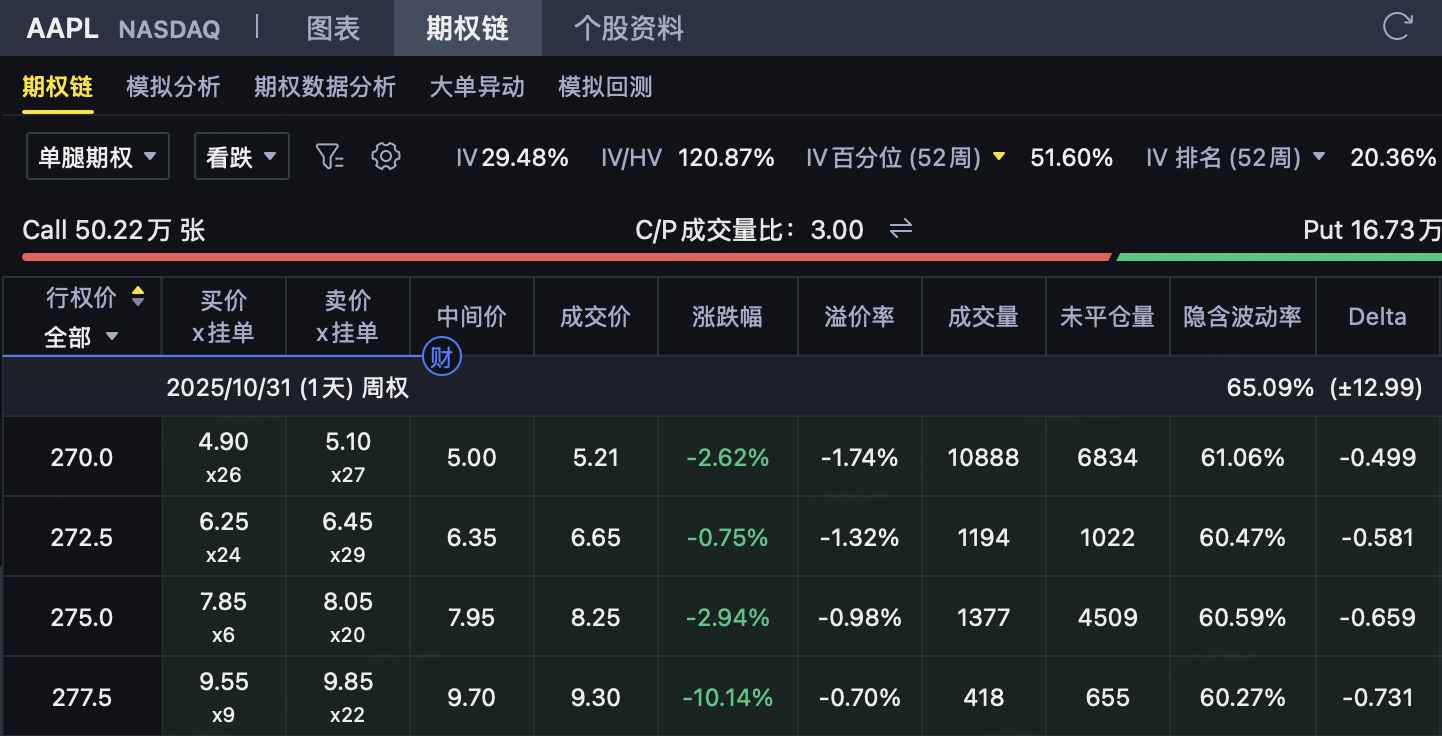Click the 期权数据分析 link
Screen dimensions: 1442x736
pyautogui.click(x=325, y=87)
